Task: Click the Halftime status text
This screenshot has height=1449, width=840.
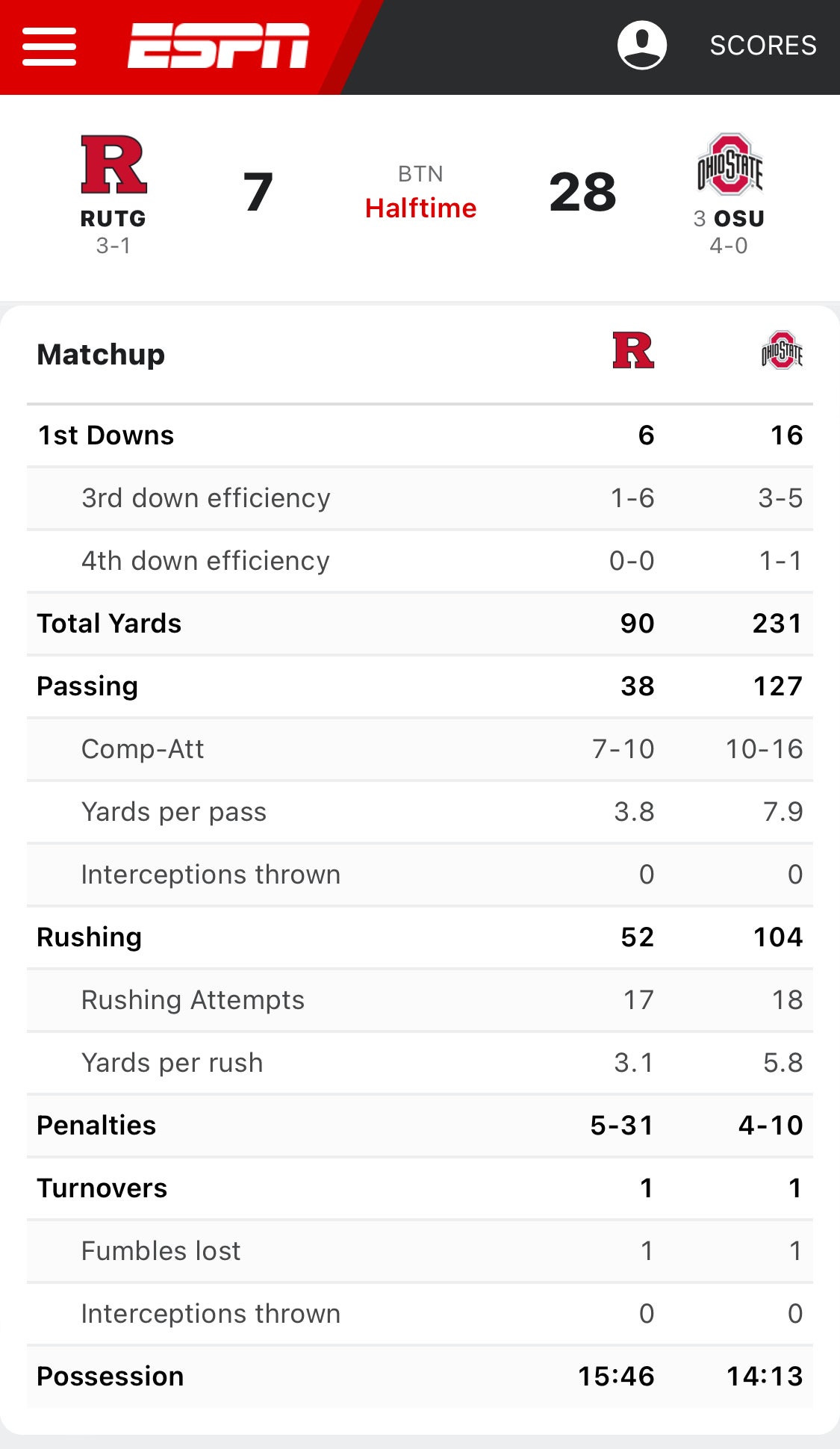Action: coord(420,208)
